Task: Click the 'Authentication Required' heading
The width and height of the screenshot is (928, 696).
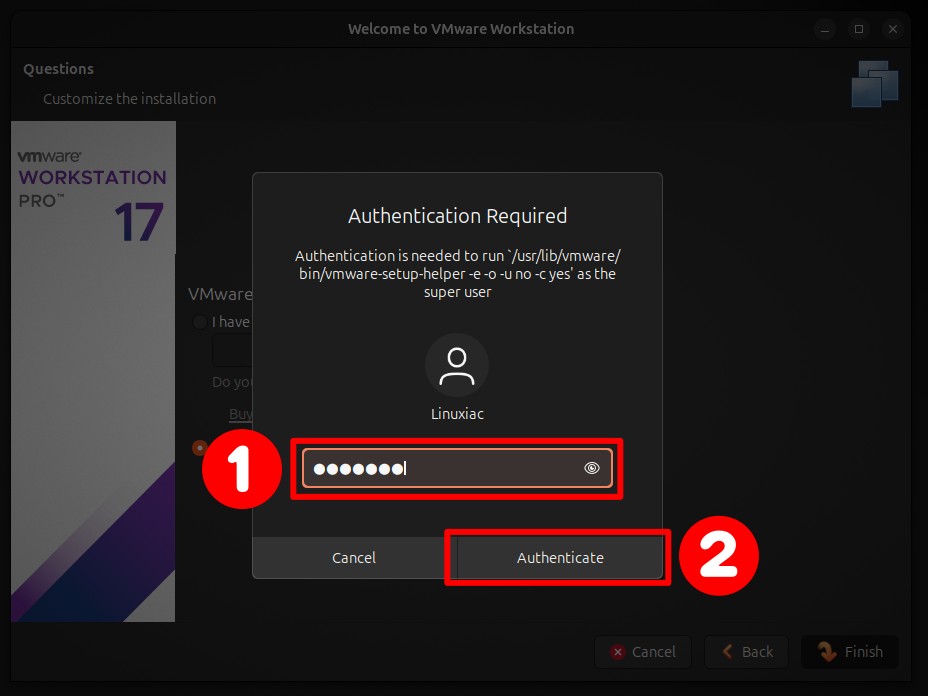Action: coord(457,216)
